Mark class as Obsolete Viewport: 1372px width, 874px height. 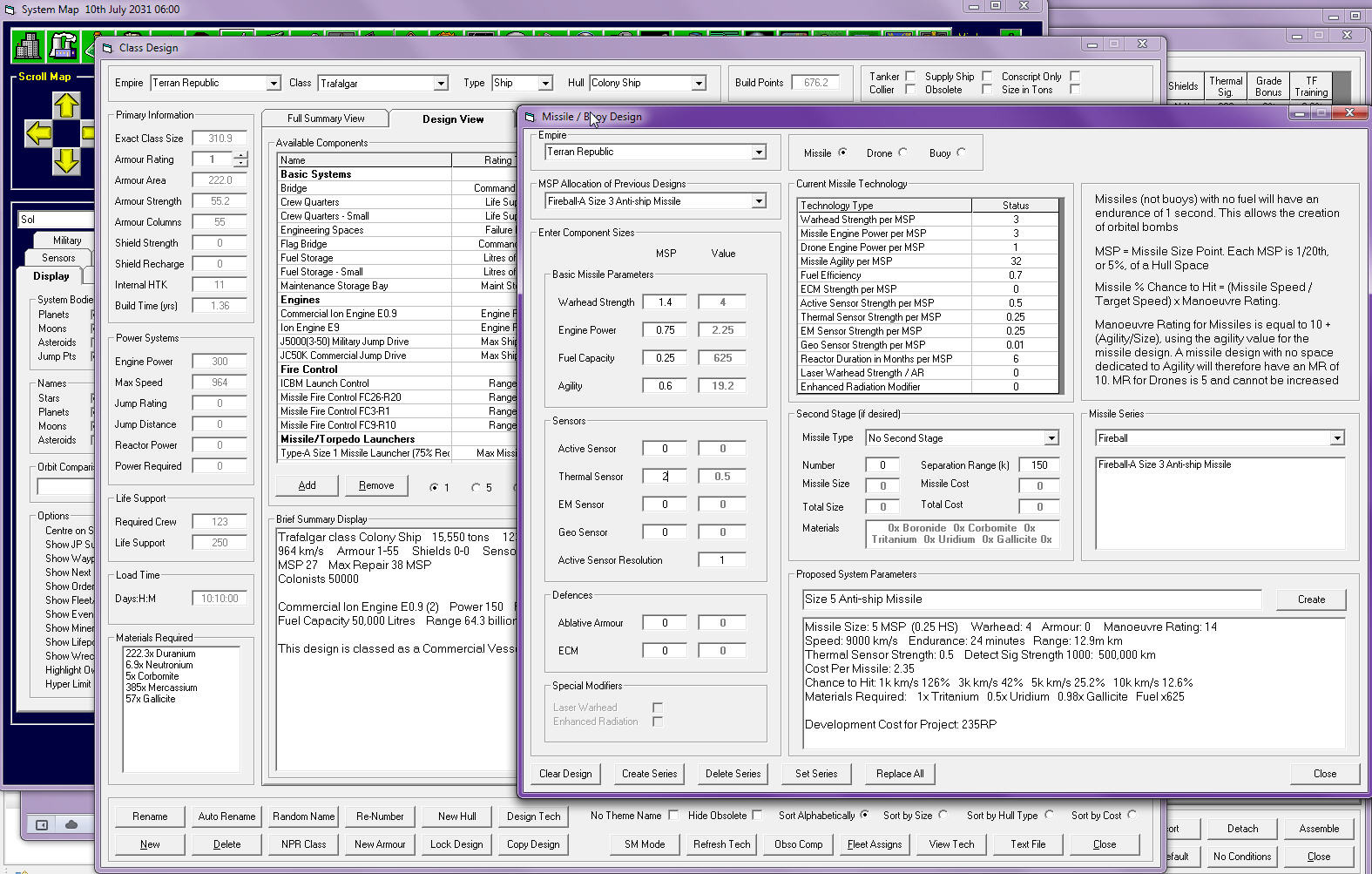coord(987,90)
